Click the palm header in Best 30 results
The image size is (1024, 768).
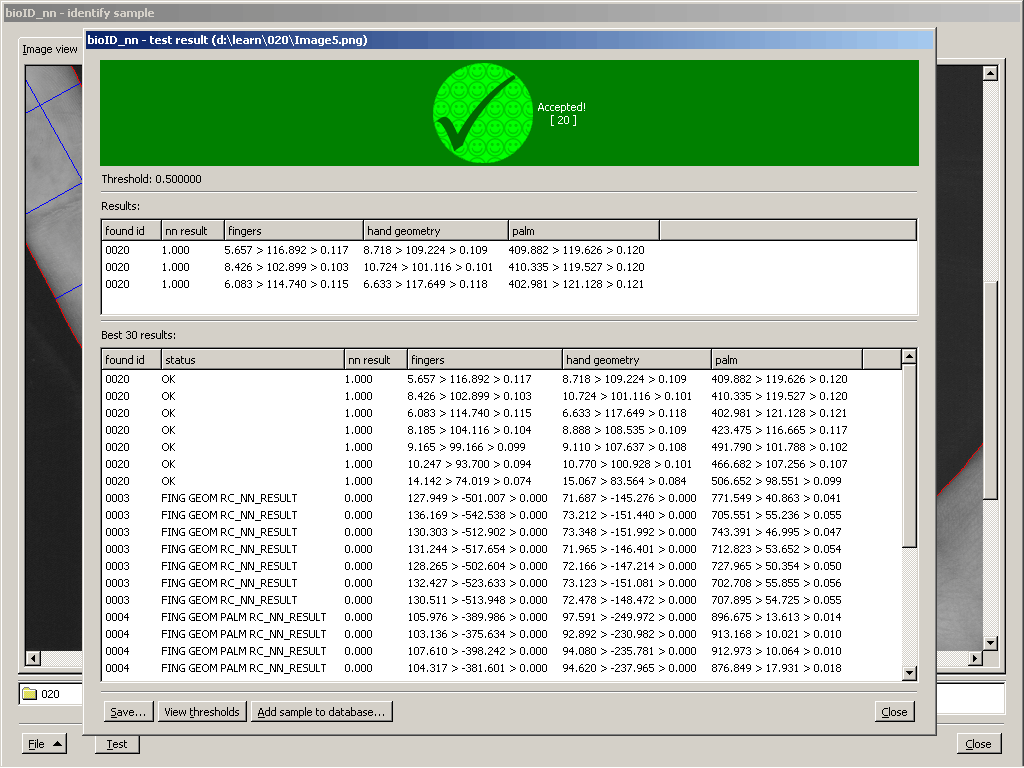tap(785, 360)
